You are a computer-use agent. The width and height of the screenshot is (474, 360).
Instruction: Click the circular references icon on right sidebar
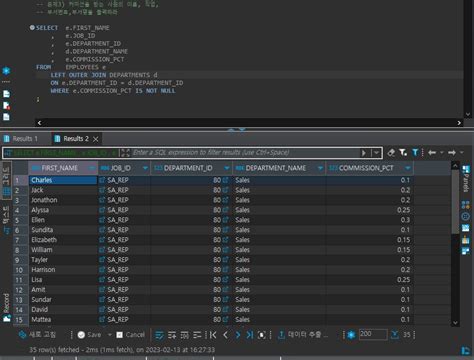pos(466,216)
